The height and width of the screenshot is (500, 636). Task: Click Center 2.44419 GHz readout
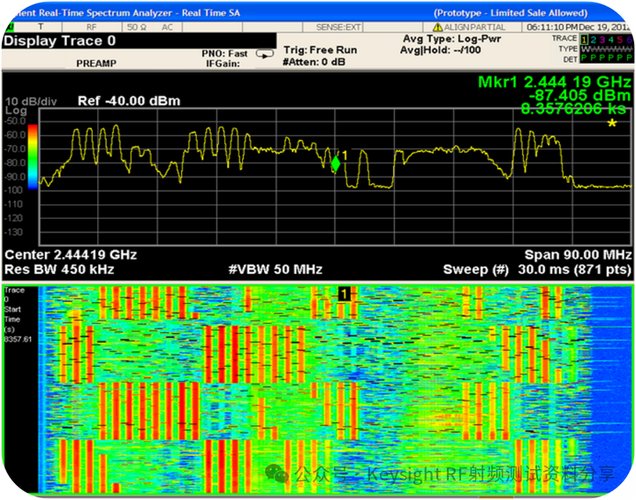[x=71, y=255]
